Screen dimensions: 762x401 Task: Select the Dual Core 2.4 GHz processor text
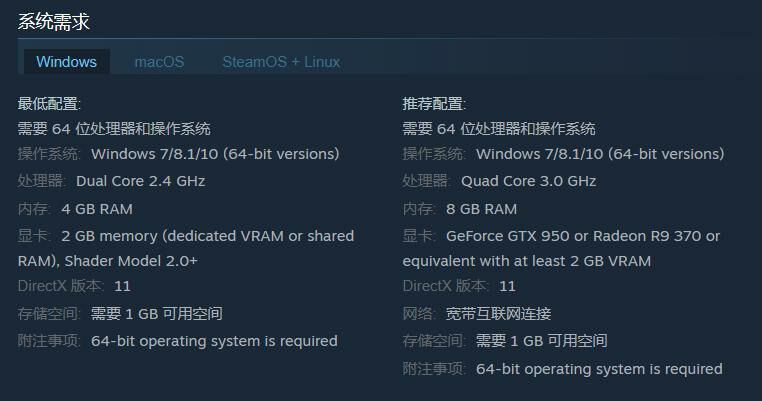coord(140,181)
